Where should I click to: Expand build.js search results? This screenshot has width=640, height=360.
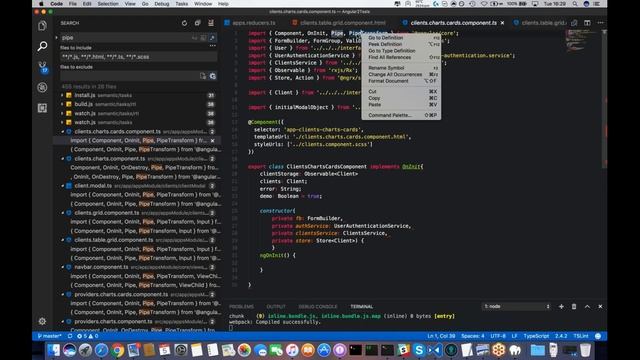coord(62,104)
